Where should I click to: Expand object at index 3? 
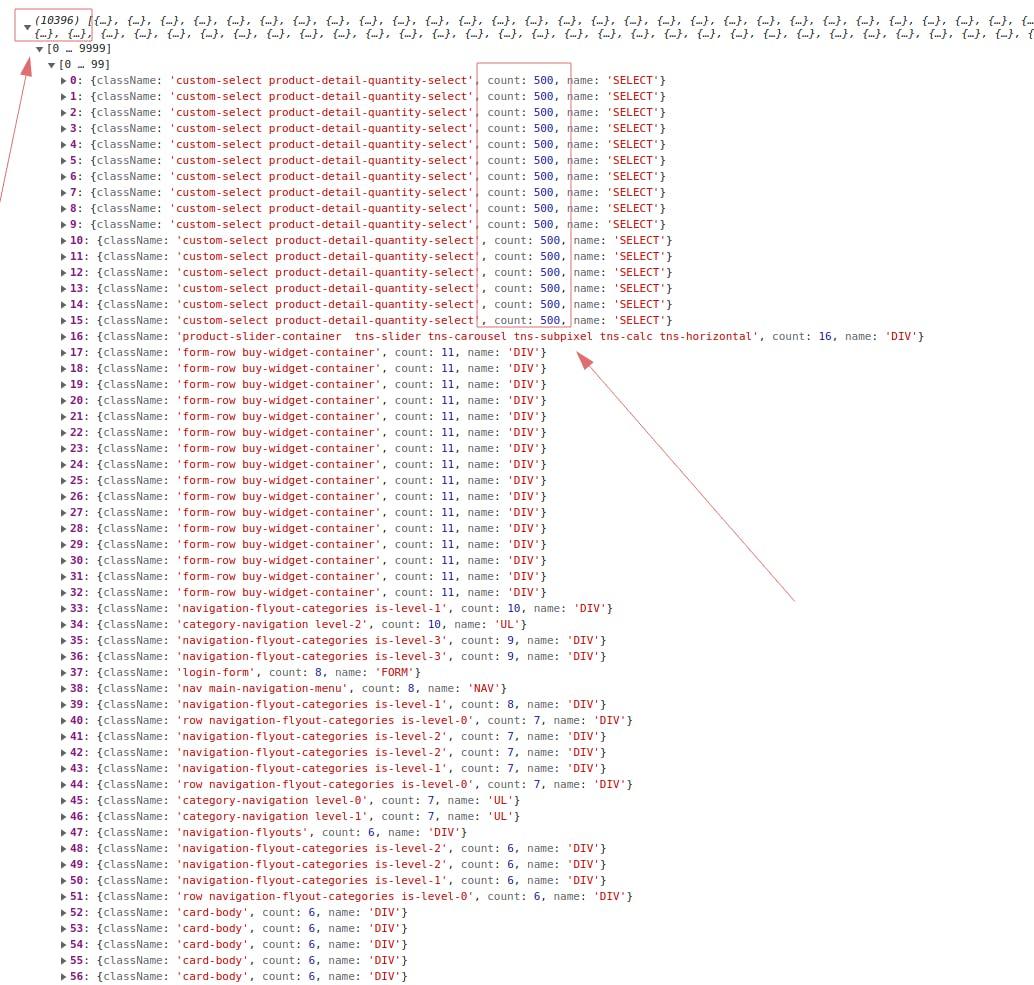click(x=63, y=129)
